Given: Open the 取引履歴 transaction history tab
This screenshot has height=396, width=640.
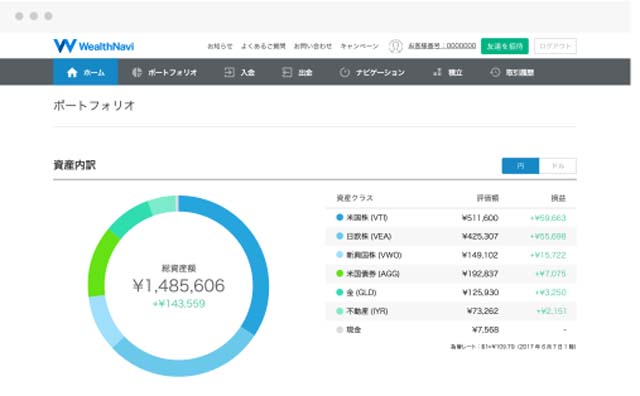Looking at the screenshot, I should (512, 72).
